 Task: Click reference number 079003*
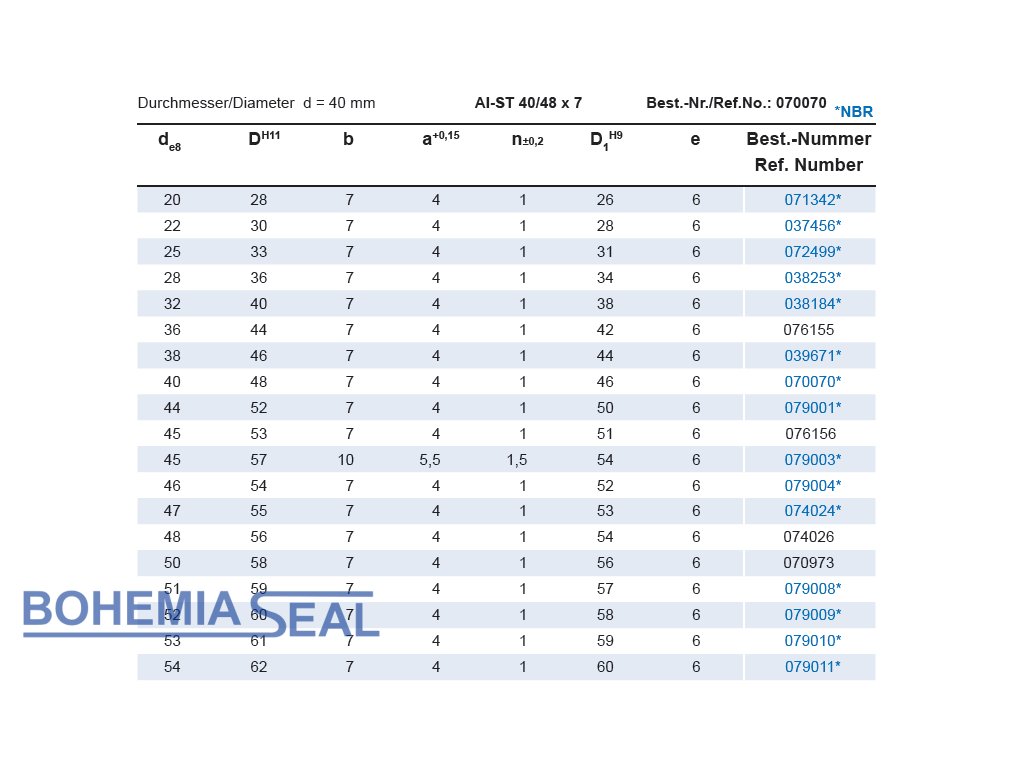(x=812, y=460)
